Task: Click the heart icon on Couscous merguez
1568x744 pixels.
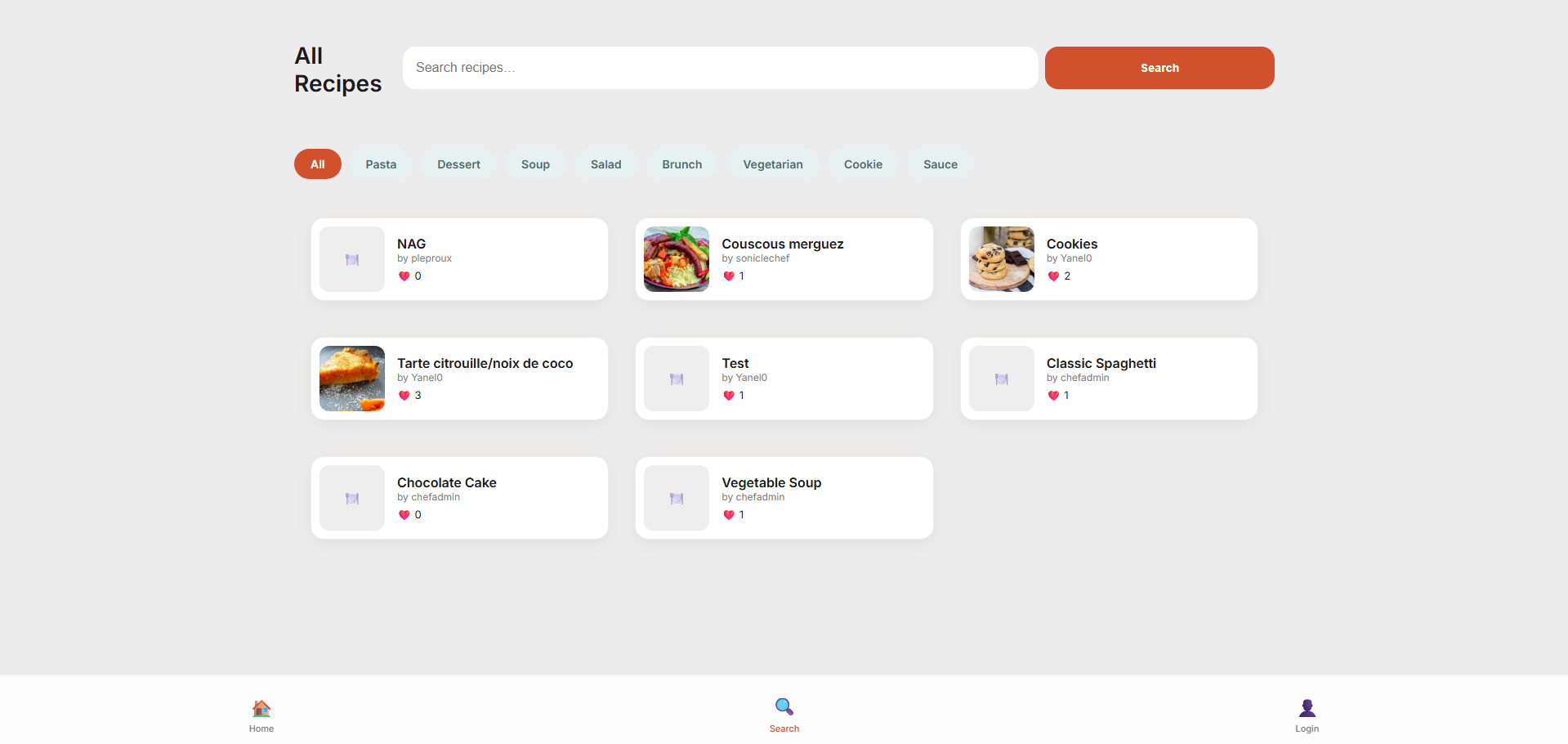Action: coord(729,276)
